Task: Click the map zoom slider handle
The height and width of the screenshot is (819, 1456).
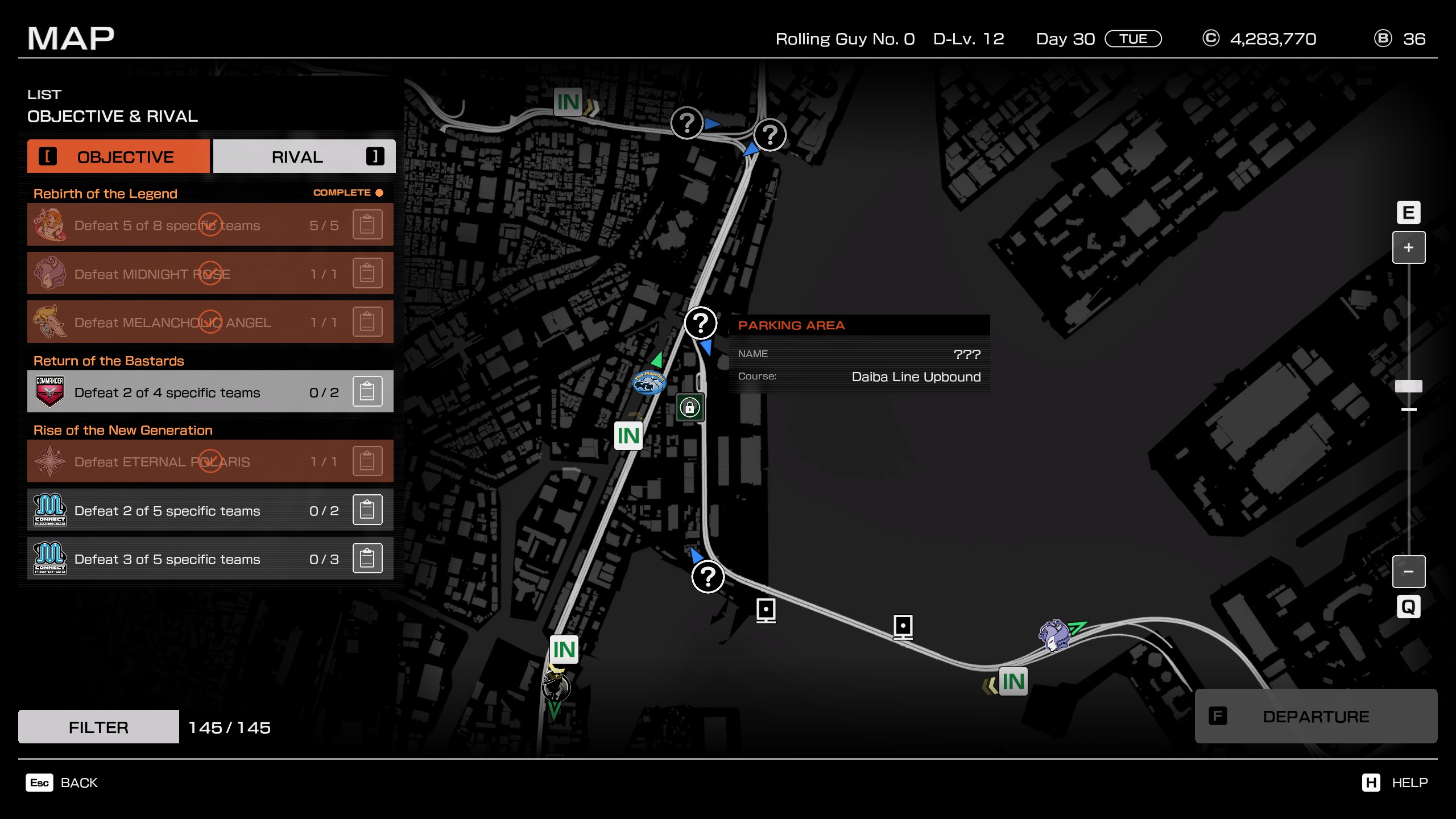Action: [x=1408, y=387]
